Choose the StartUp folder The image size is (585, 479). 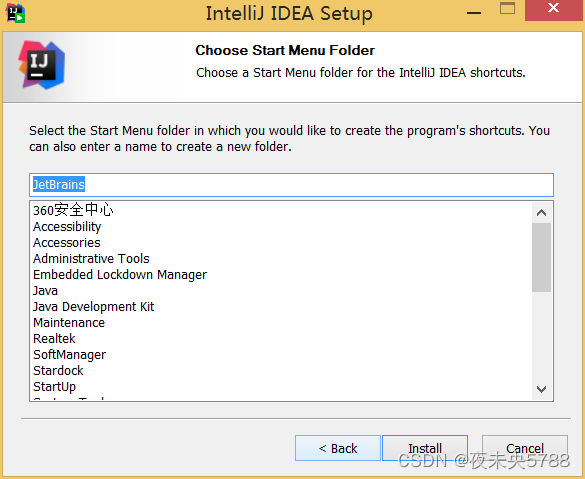point(54,386)
